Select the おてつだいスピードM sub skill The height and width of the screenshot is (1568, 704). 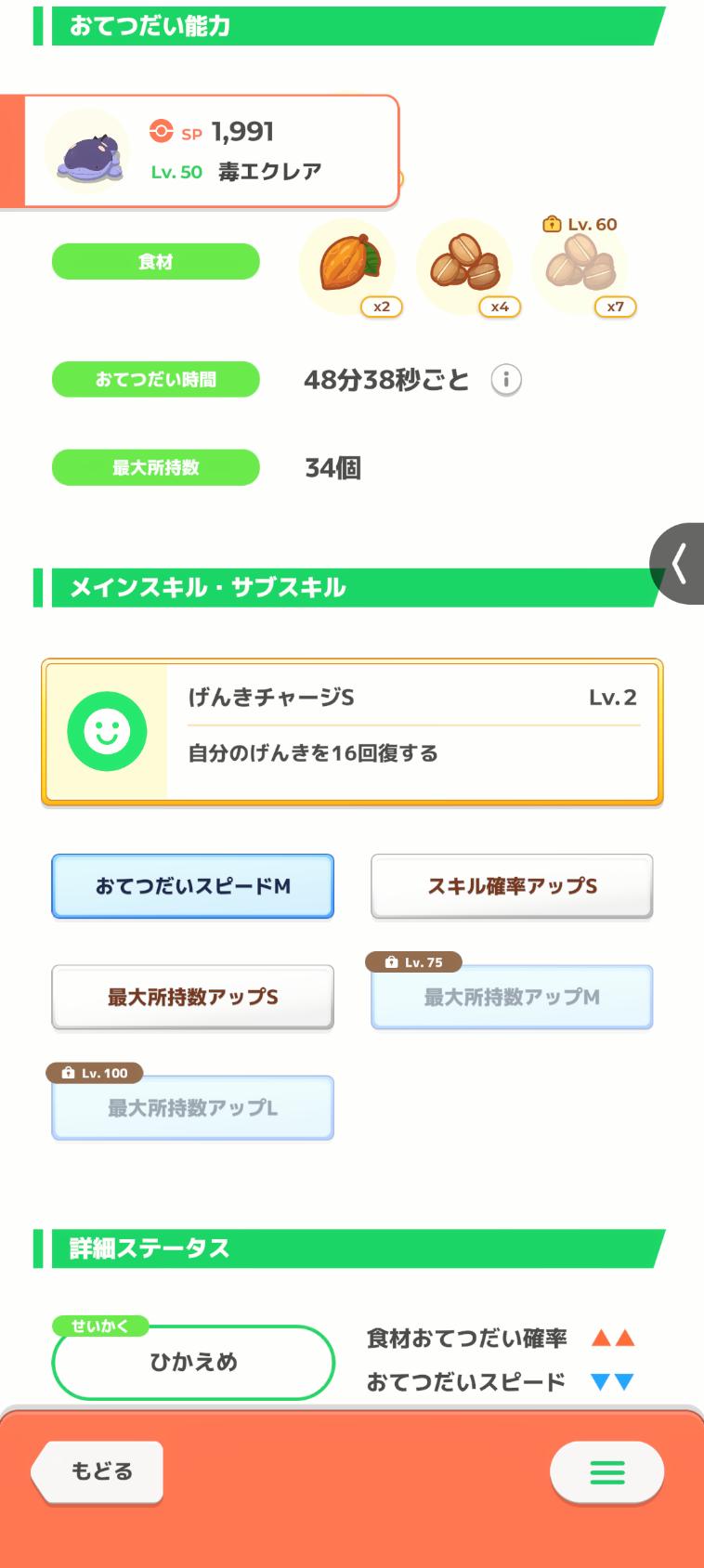[192, 886]
